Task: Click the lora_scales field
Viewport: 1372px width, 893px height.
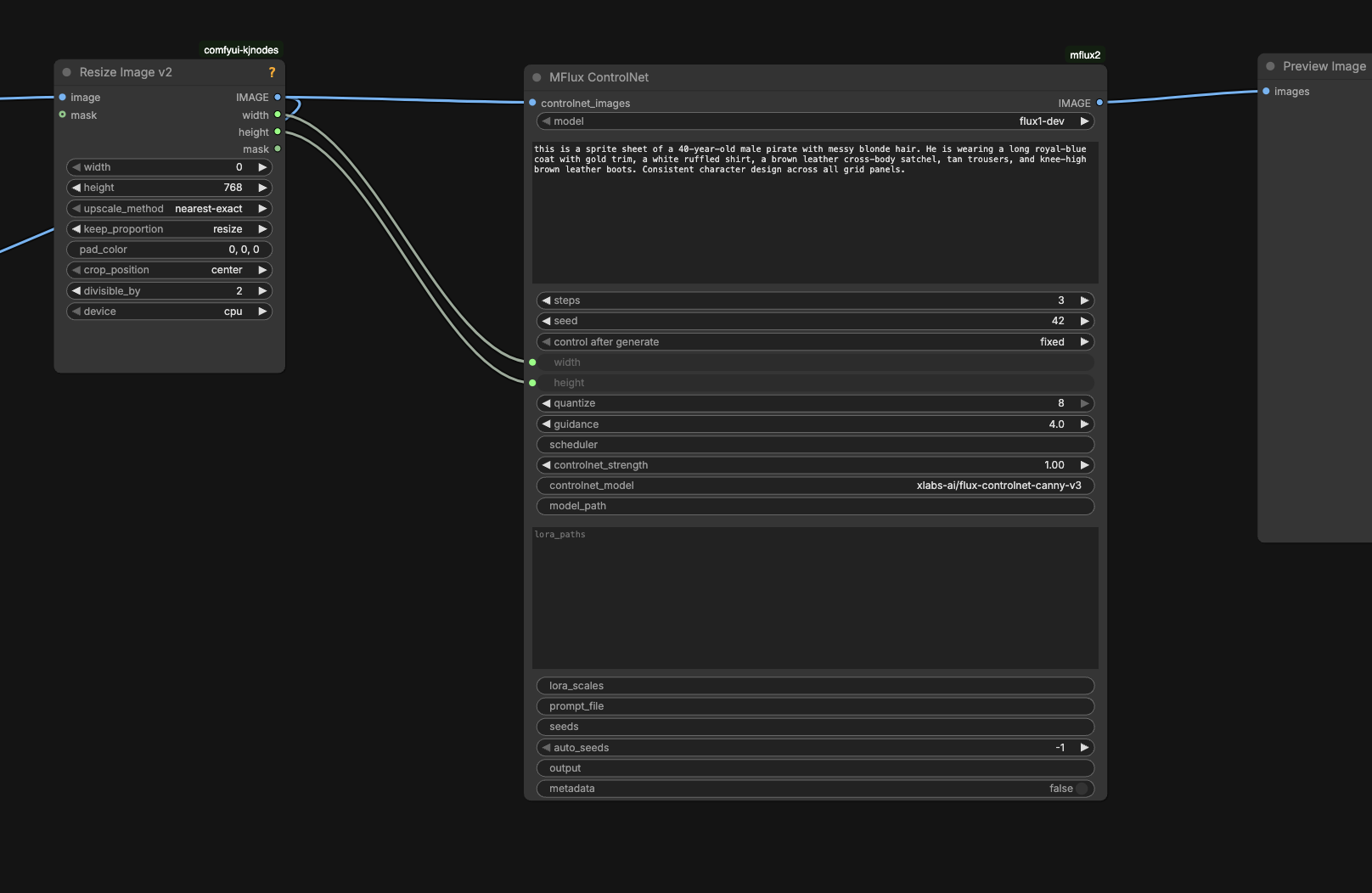Action: (x=815, y=686)
